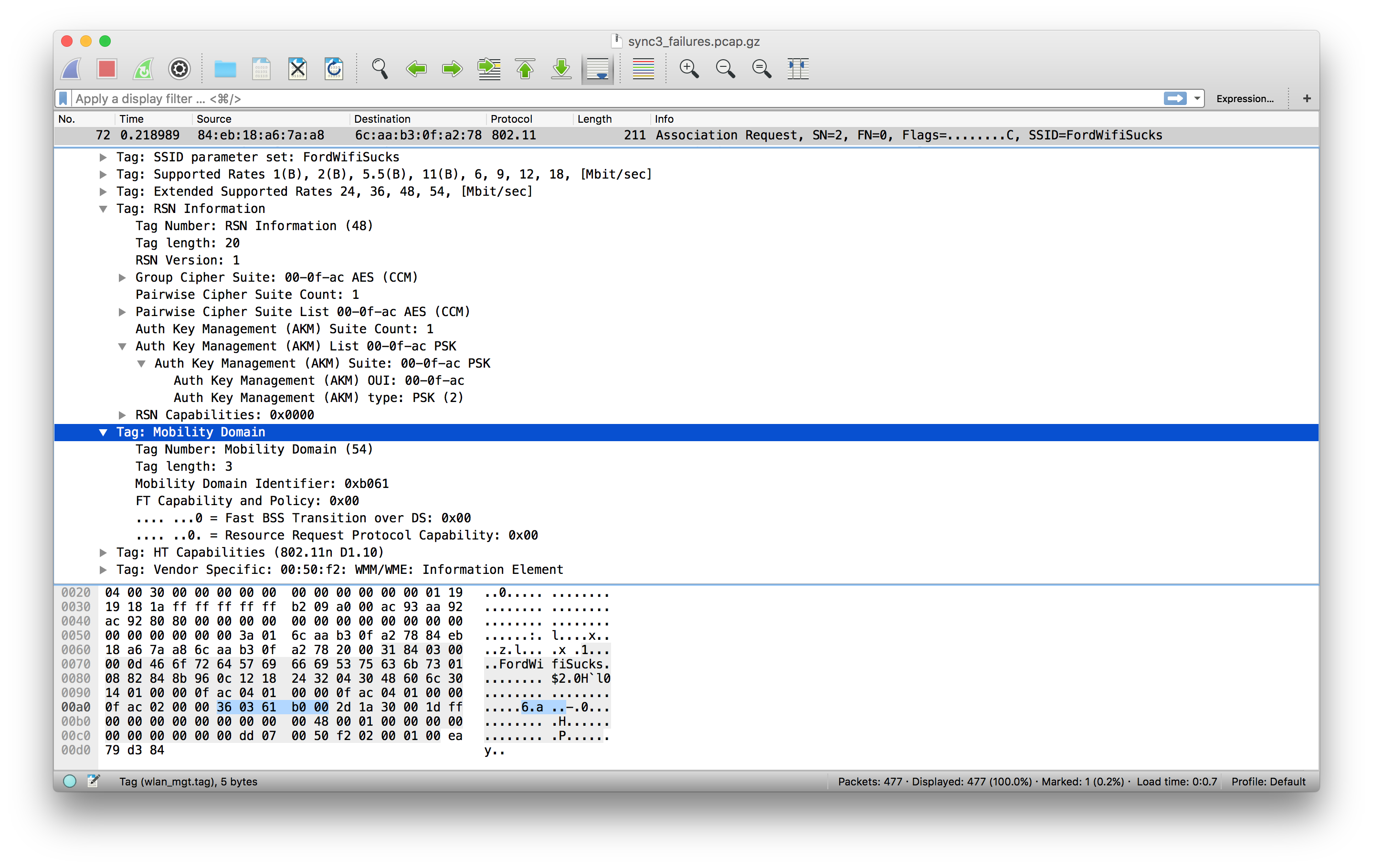Apply filter with blue arrow button
The height and width of the screenshot is (868, 1373).
point(1174,99)
